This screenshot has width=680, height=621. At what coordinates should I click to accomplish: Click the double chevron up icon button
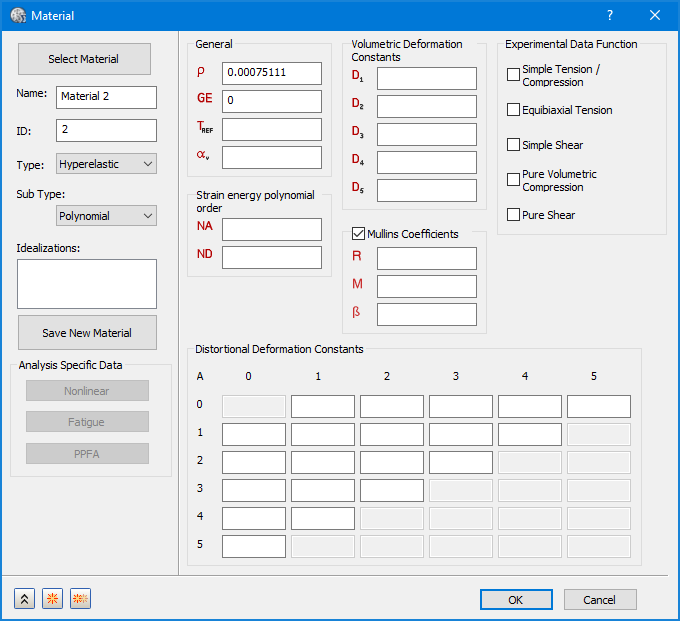click(24, 599)
